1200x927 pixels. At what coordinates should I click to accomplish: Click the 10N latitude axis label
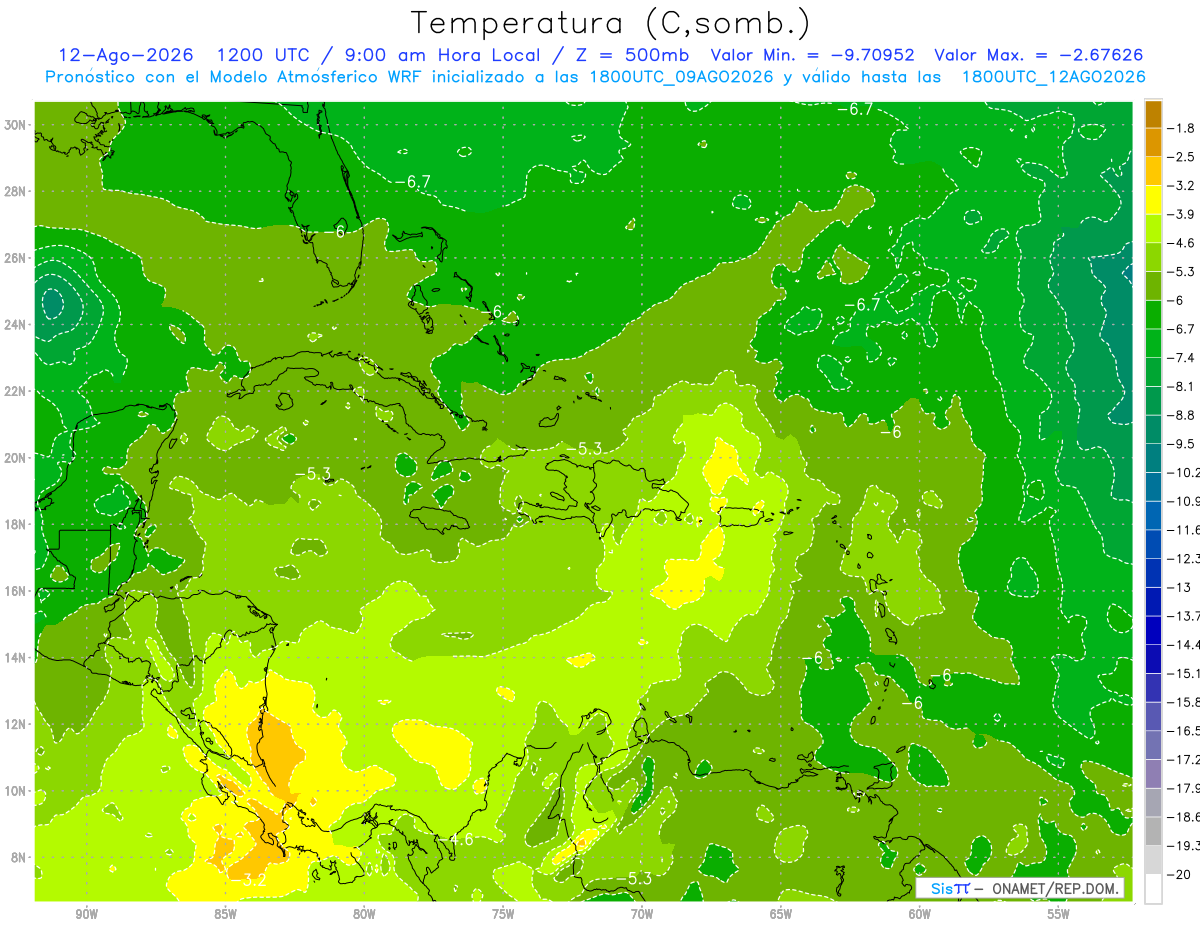pos(16,791)
